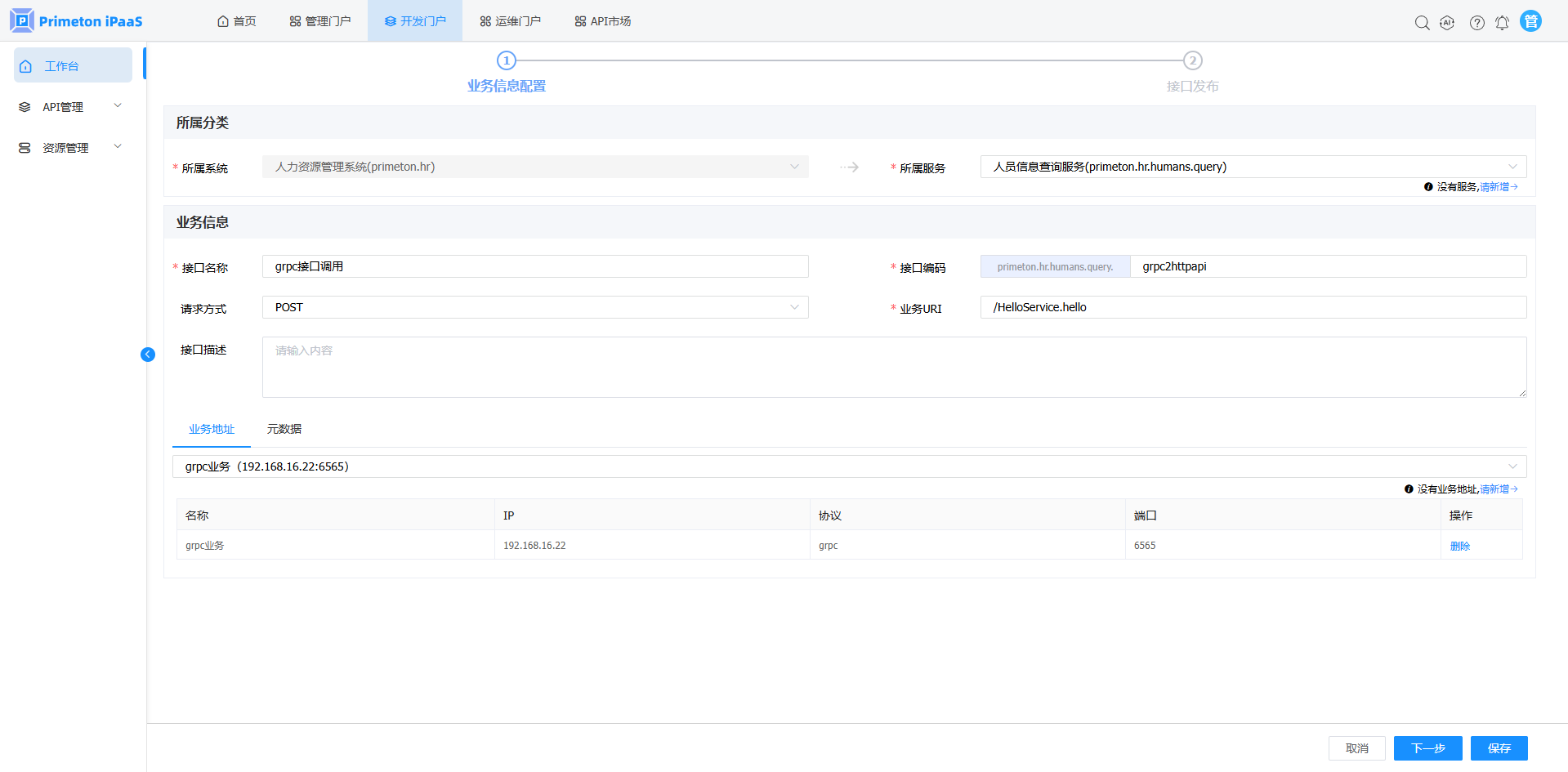
Task: Click the 下一步 button
Action: (x=1427, y=748)
